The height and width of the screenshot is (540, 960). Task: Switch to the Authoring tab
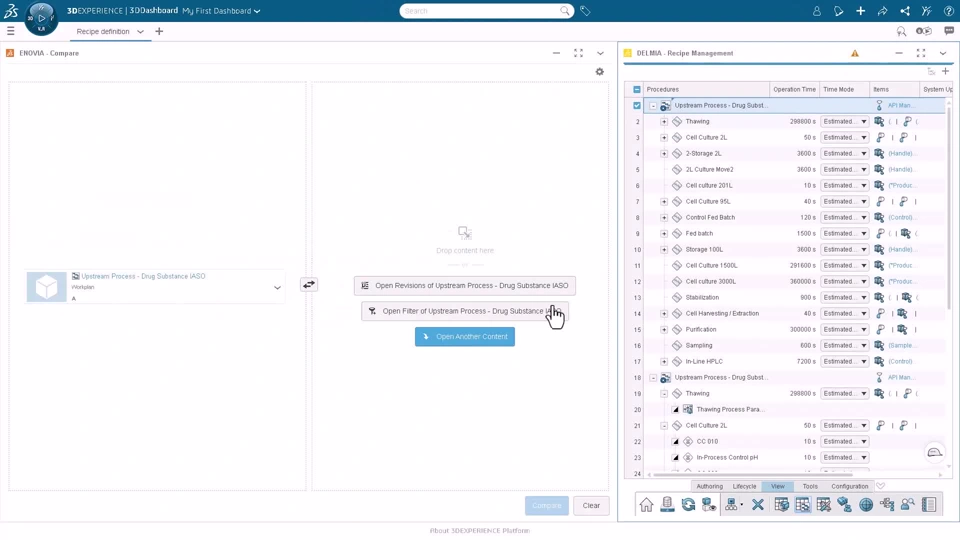pos(710,486)
